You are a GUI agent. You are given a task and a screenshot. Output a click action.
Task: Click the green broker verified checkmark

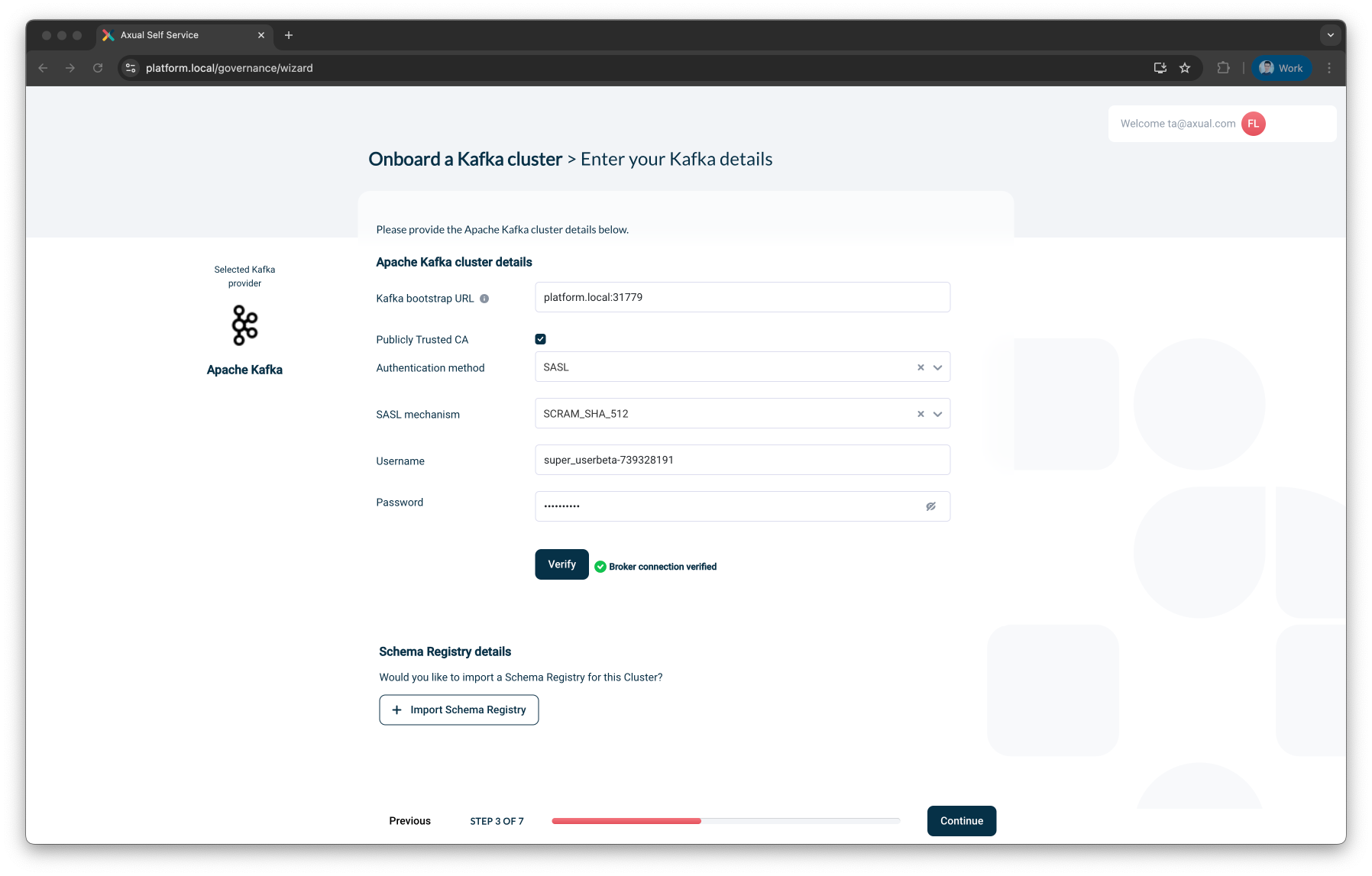(x=600, y=567)
